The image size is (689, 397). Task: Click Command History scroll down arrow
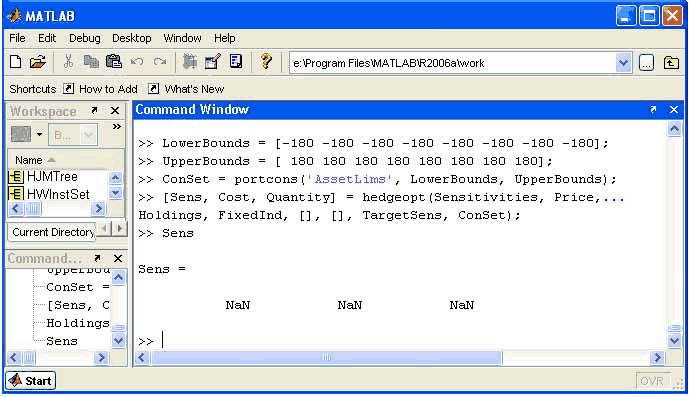coord(118,340)
